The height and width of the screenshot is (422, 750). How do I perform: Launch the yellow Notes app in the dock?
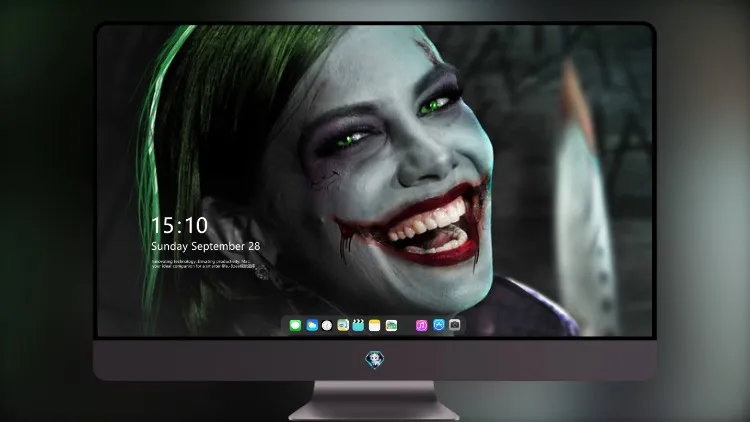tap(375, 325)
